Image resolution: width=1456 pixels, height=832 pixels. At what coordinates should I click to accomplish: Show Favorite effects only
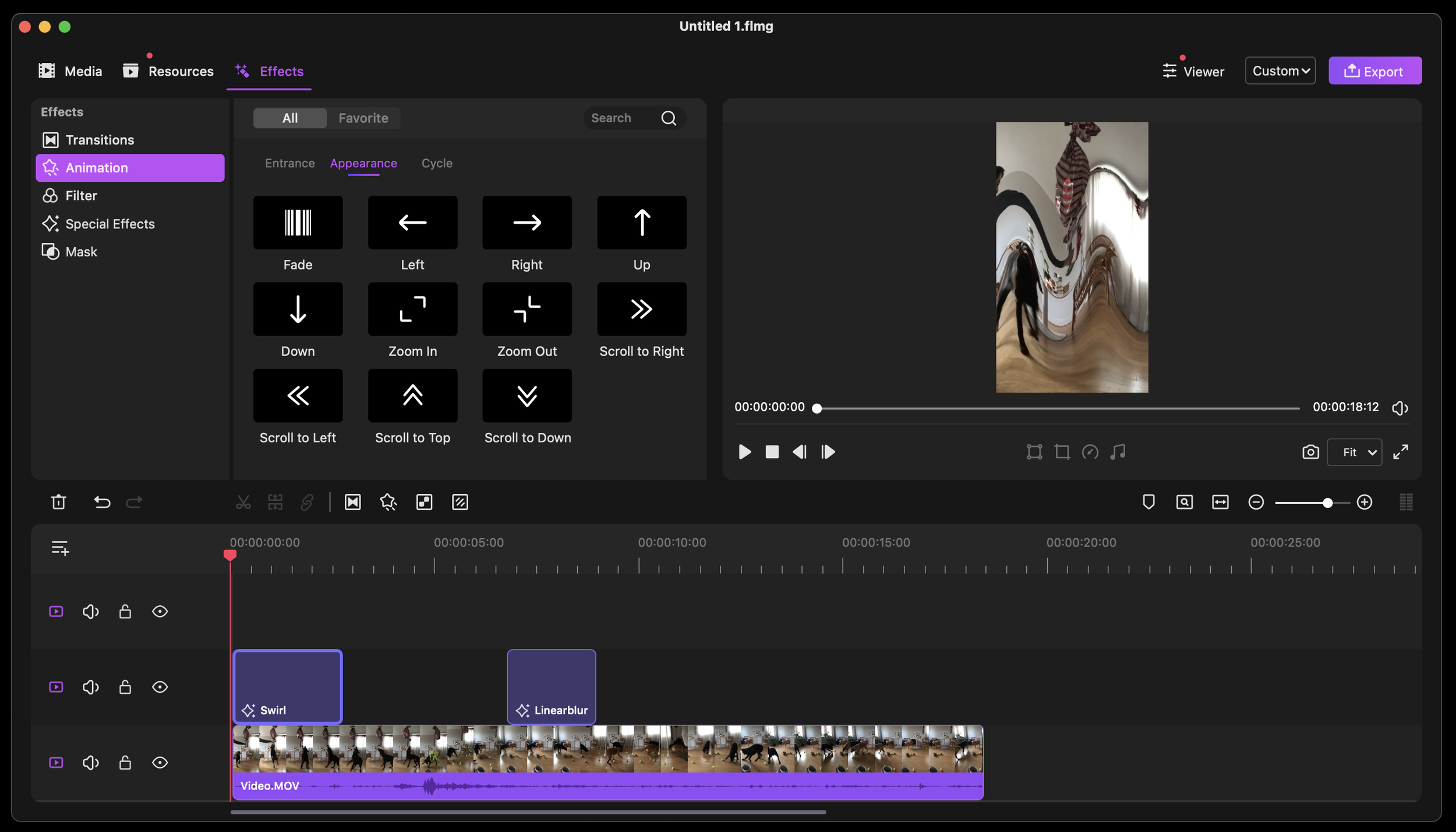tap(363, 118)
